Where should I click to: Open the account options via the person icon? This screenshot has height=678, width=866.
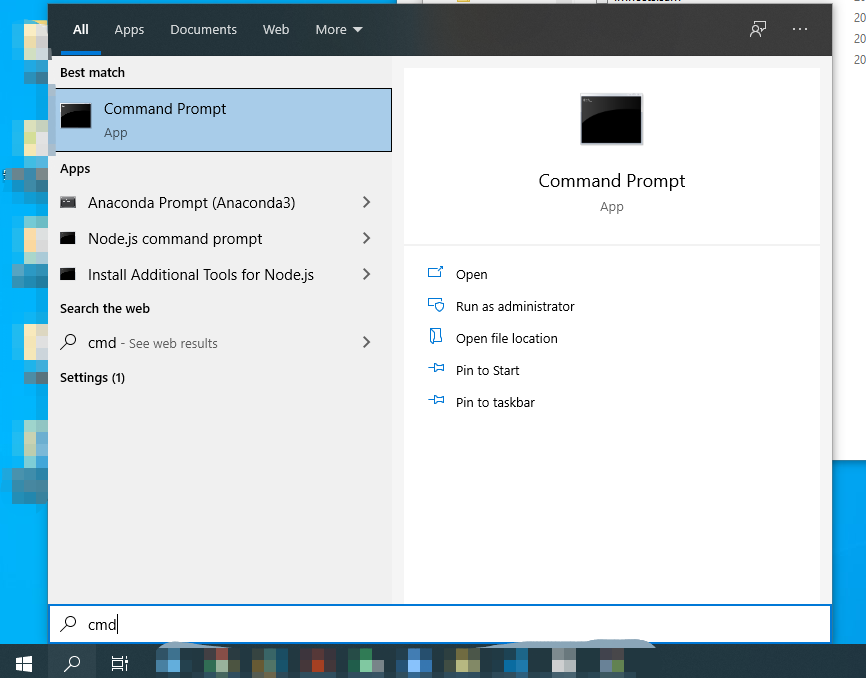coord(757,29)
